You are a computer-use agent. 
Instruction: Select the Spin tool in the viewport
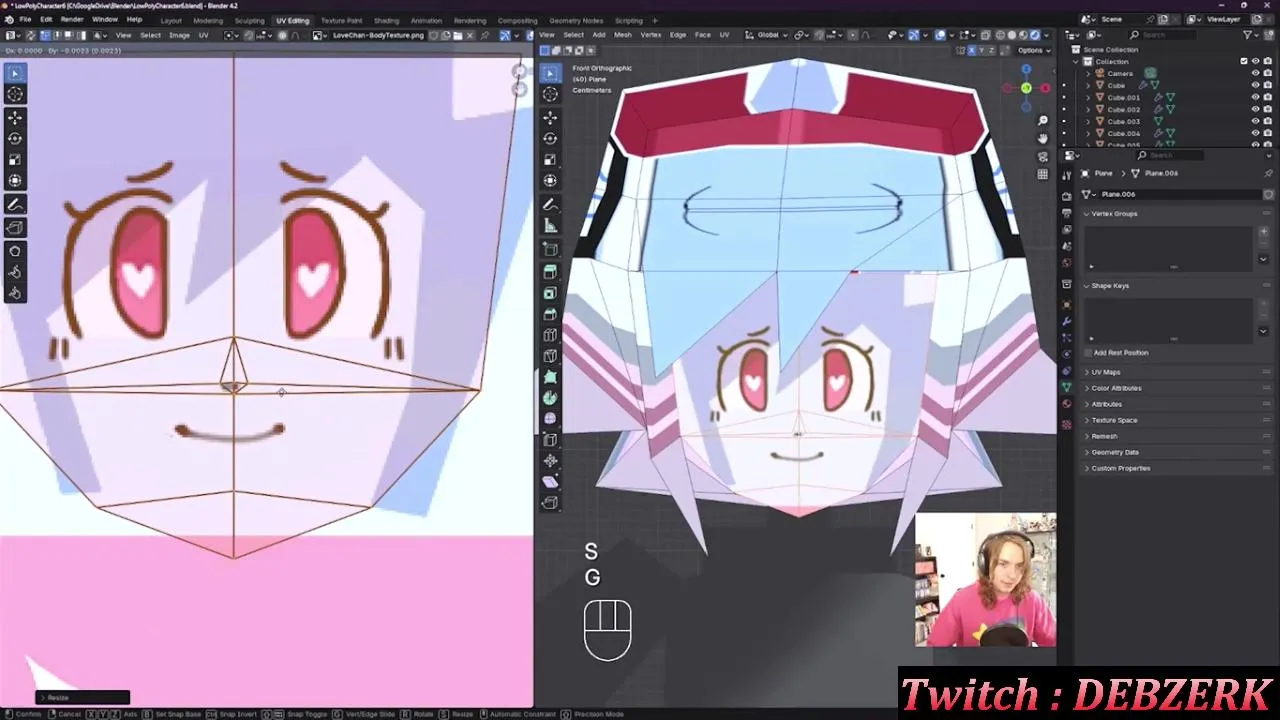point(550,398)
